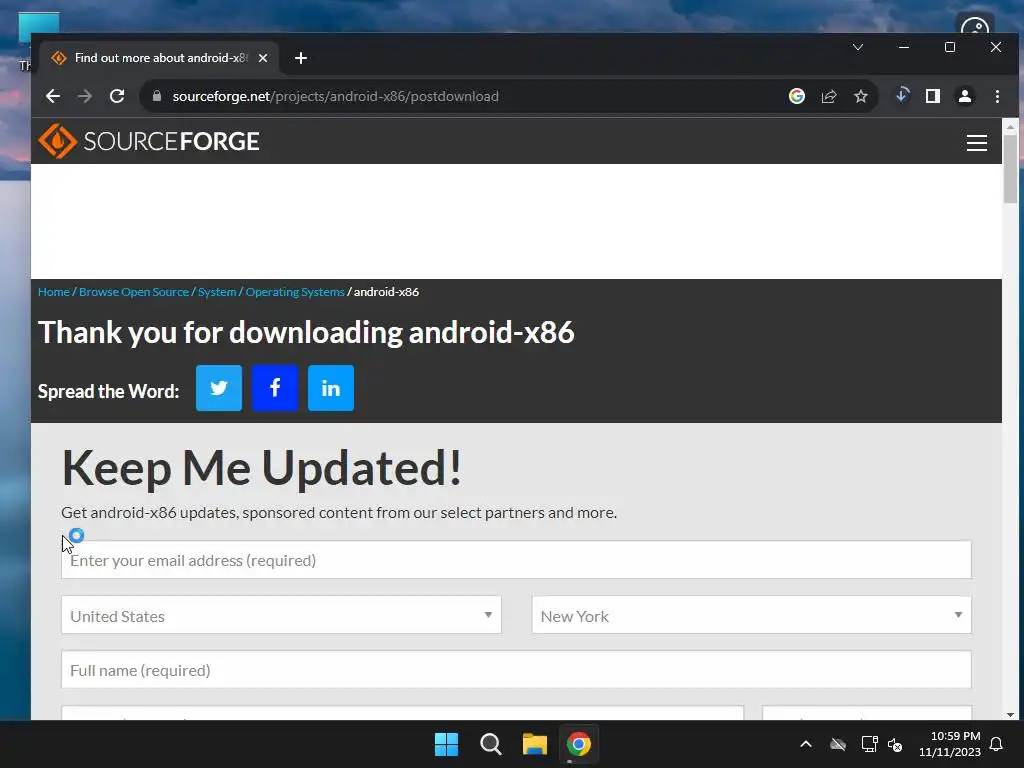This screenshot has height=768, width=1024.
Task: Share on LinkedIn
Action: (x=330, y=388)
